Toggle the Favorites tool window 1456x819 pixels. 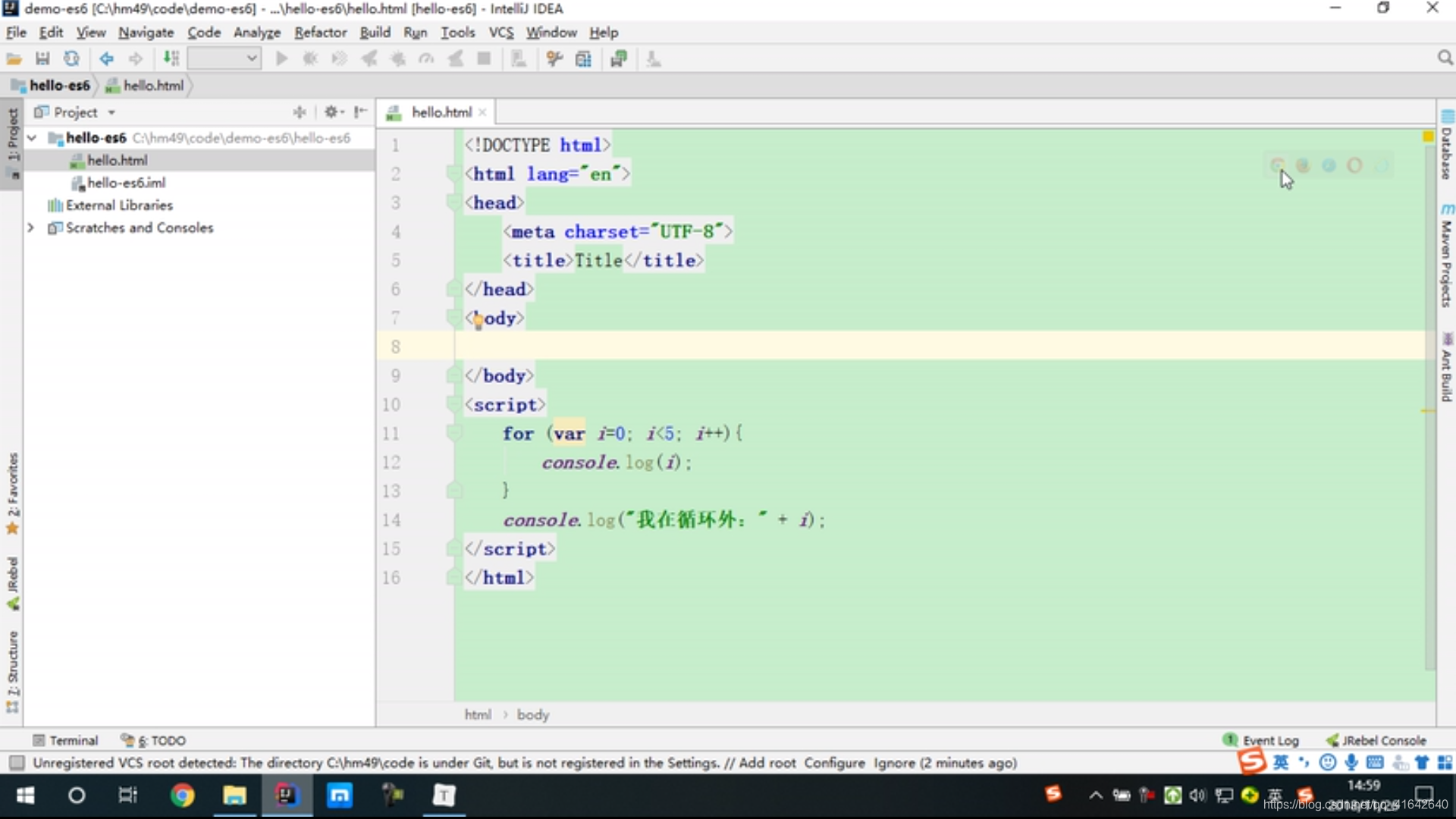point(12,493)
